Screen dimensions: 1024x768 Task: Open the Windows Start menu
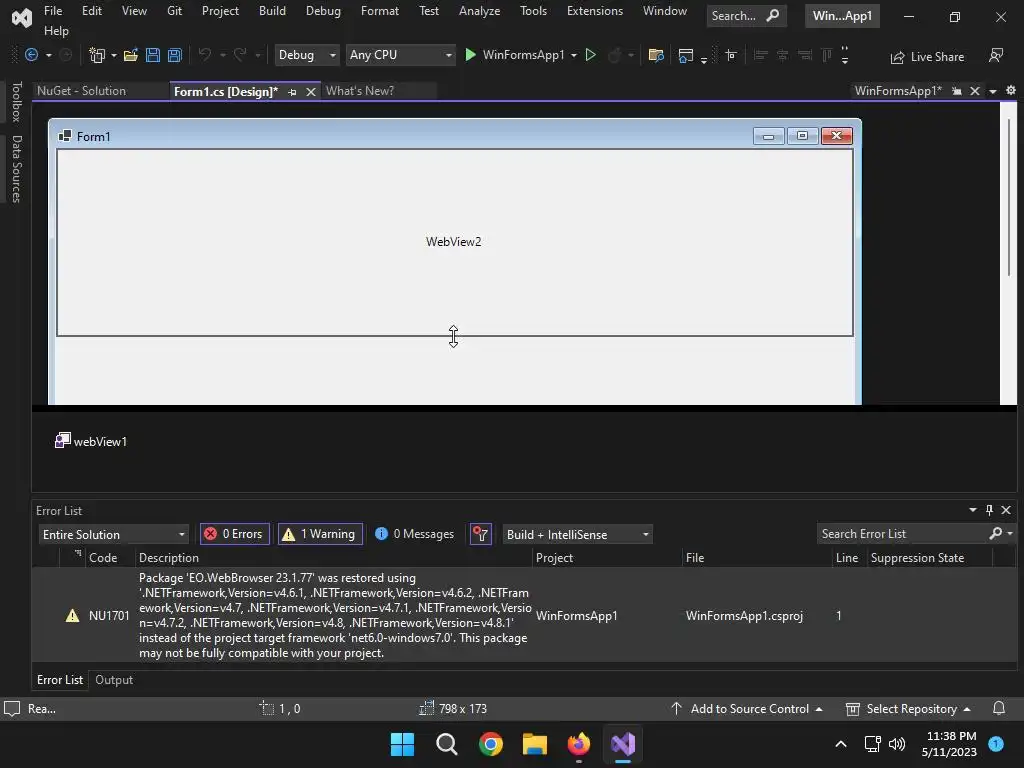click(x=402, y=744)
